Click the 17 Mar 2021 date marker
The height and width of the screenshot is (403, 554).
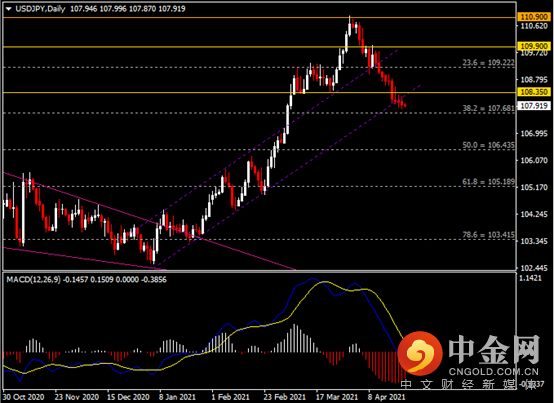point(337,397)
